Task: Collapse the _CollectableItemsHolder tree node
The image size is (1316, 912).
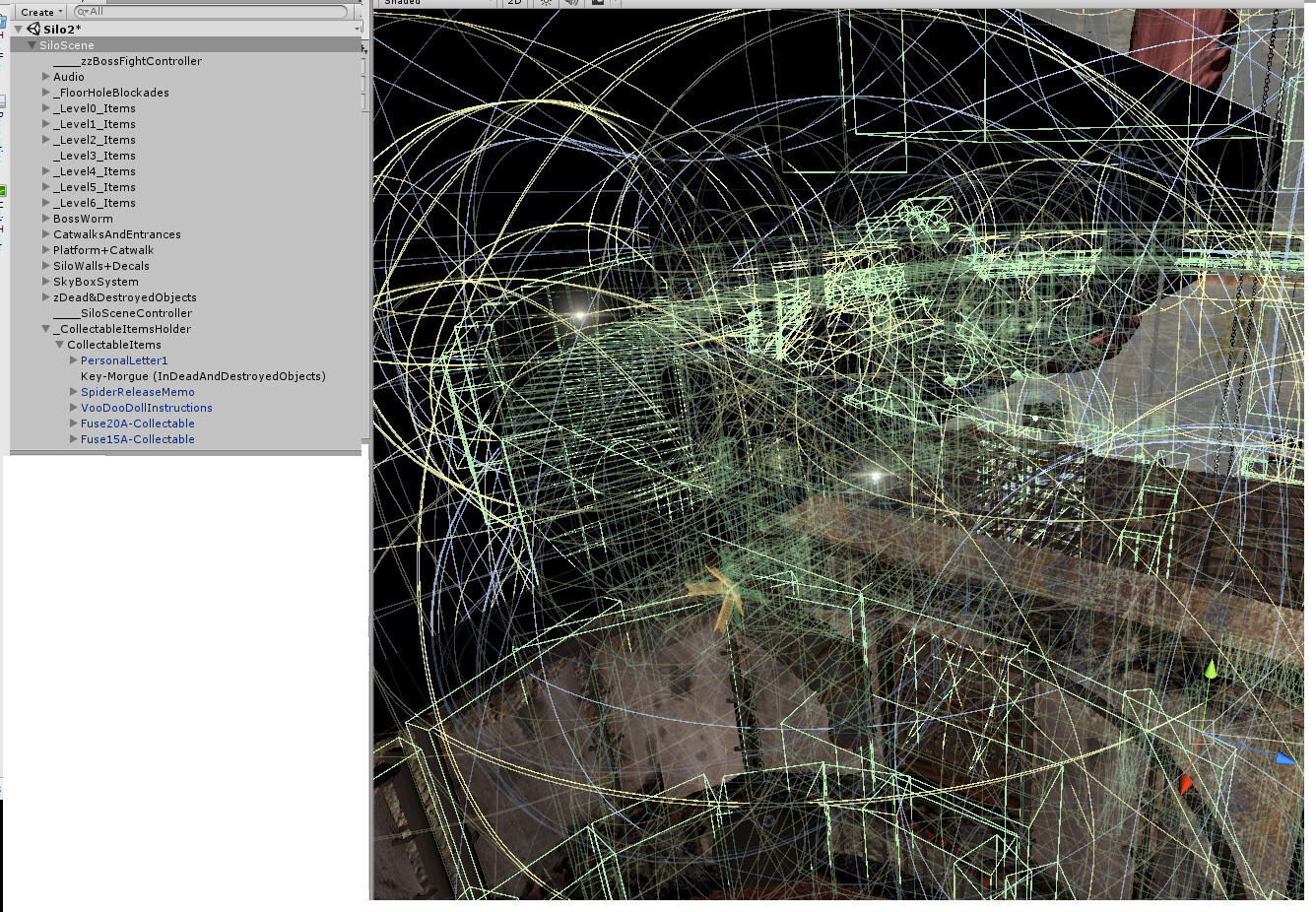Action: click(x=45, y=328)
